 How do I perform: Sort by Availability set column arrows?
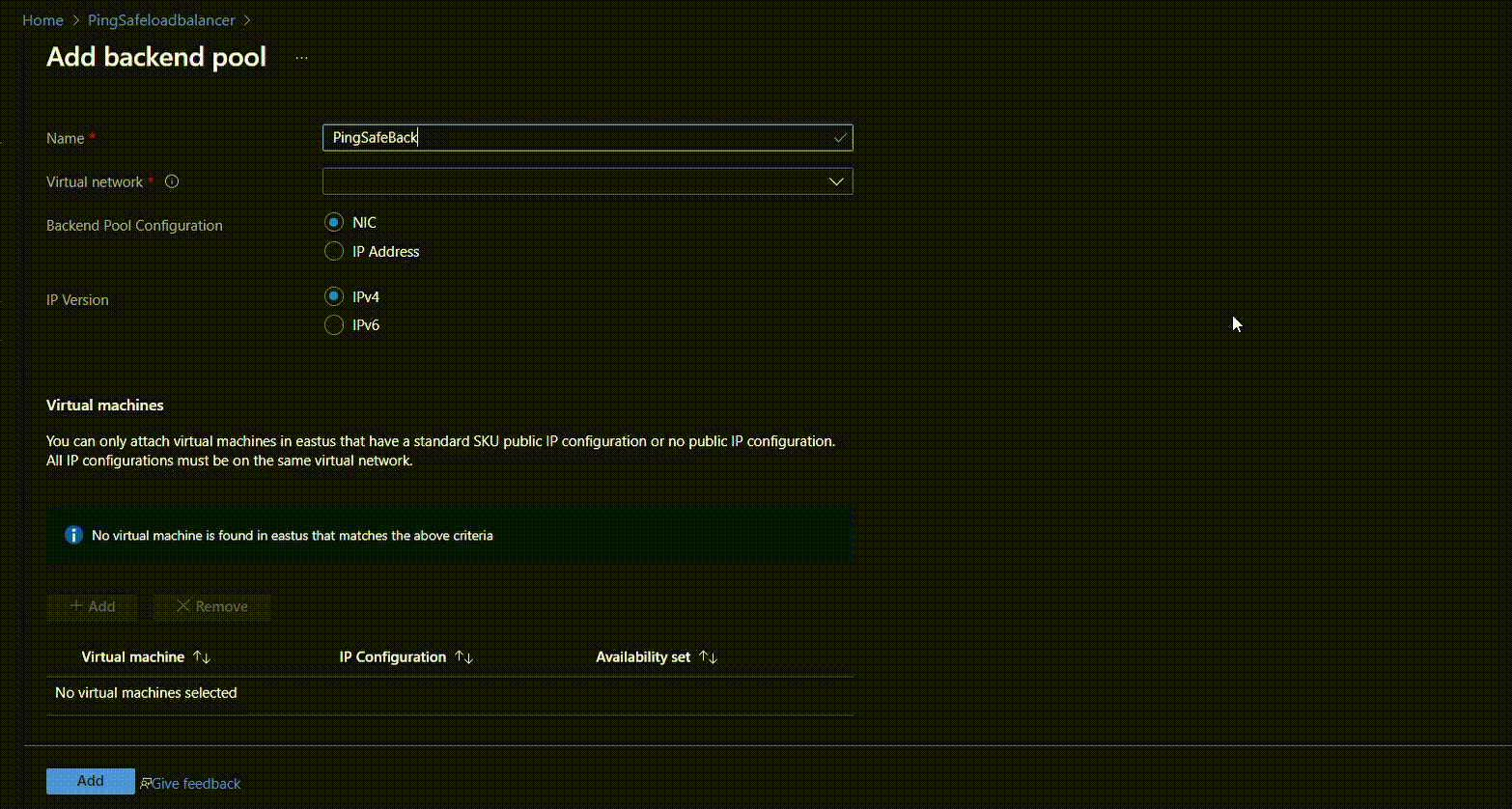(x=709, y=657)
